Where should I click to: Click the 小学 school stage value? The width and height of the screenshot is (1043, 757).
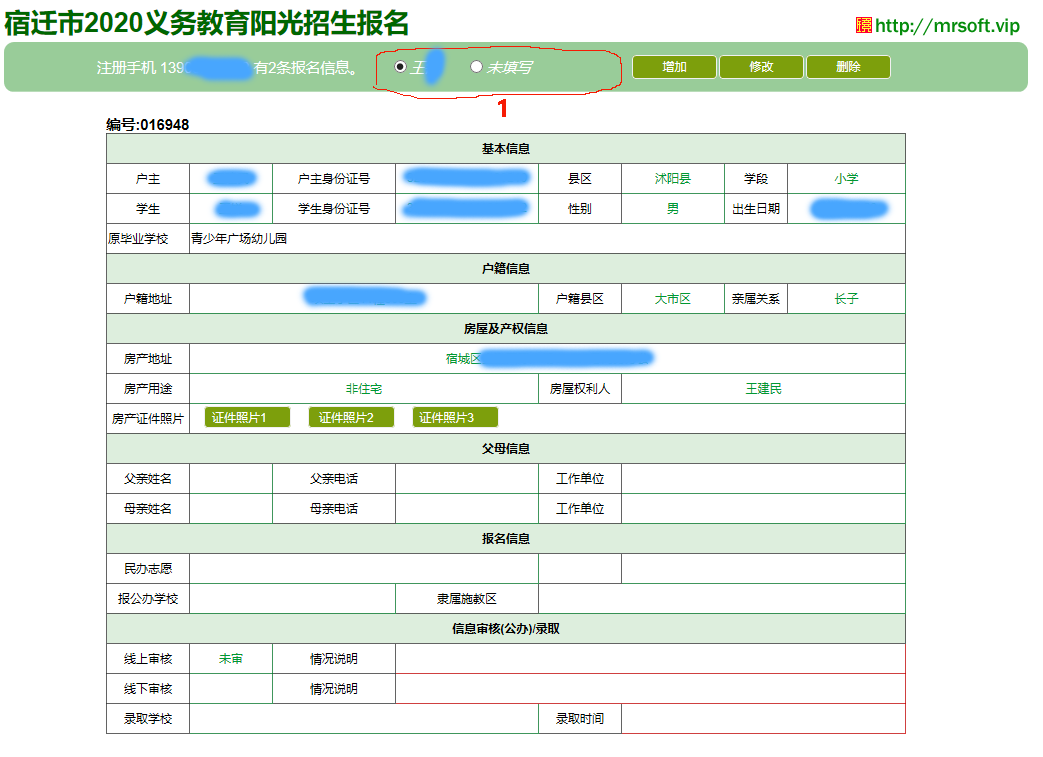pyautogui.click(x=846, y=179)
